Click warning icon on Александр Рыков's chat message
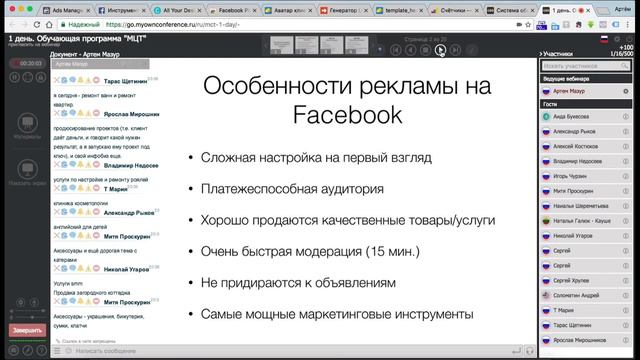This screenshot has width=640, height=360. (x=88, y=212)
